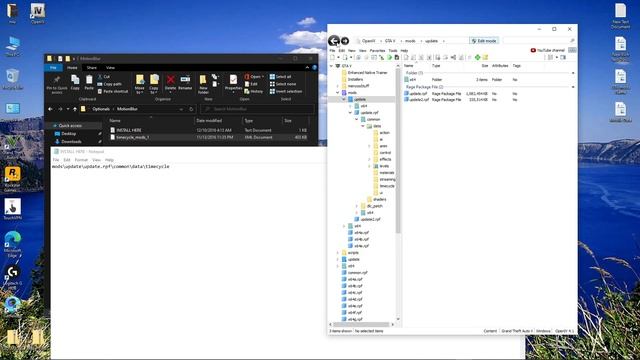This screenshot has height=360, width=640.
Task: Click Open in Explorer ribbon
Action: pyautogui.click(x=253, y=77)
